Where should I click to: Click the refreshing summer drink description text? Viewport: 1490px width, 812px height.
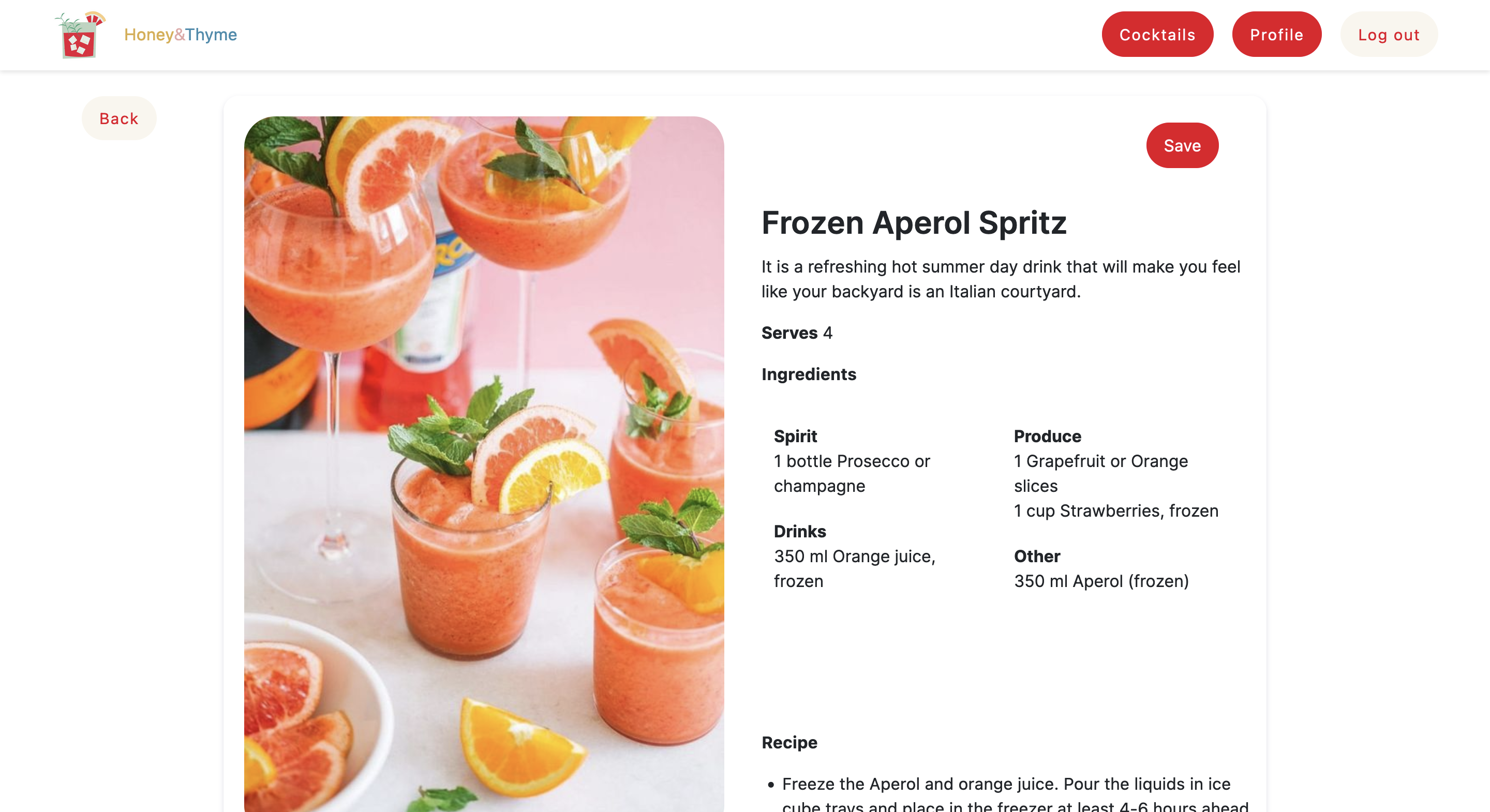(1001, 279)
